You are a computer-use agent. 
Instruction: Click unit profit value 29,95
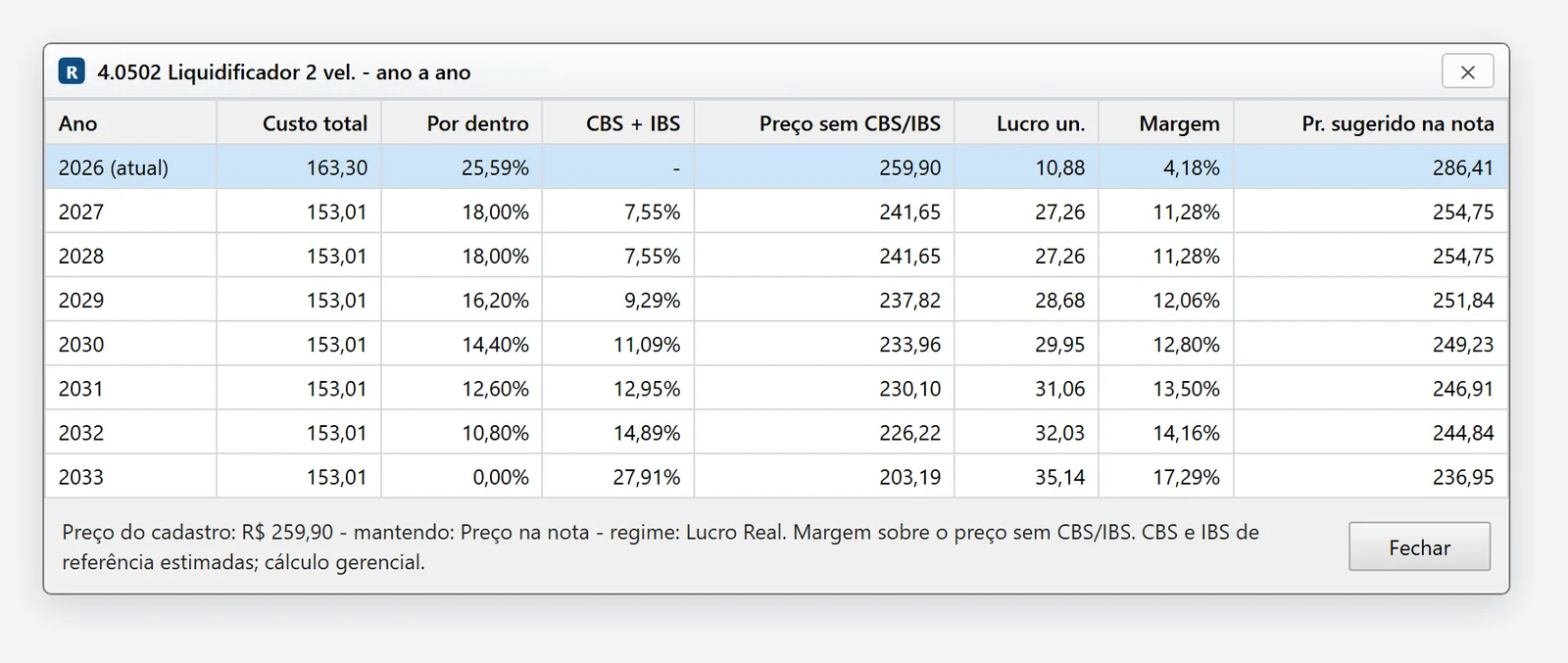coord(1060,344)
